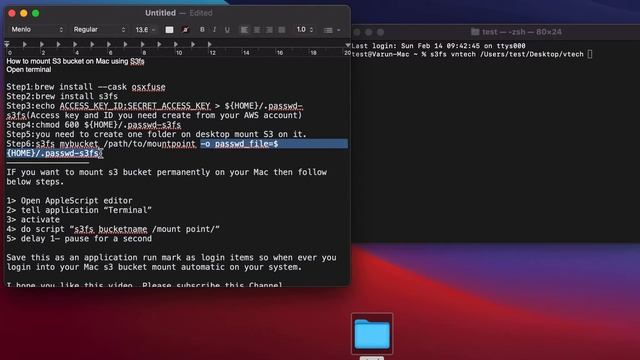Click the 'Last login' line in Terminal

click(438, 46)
